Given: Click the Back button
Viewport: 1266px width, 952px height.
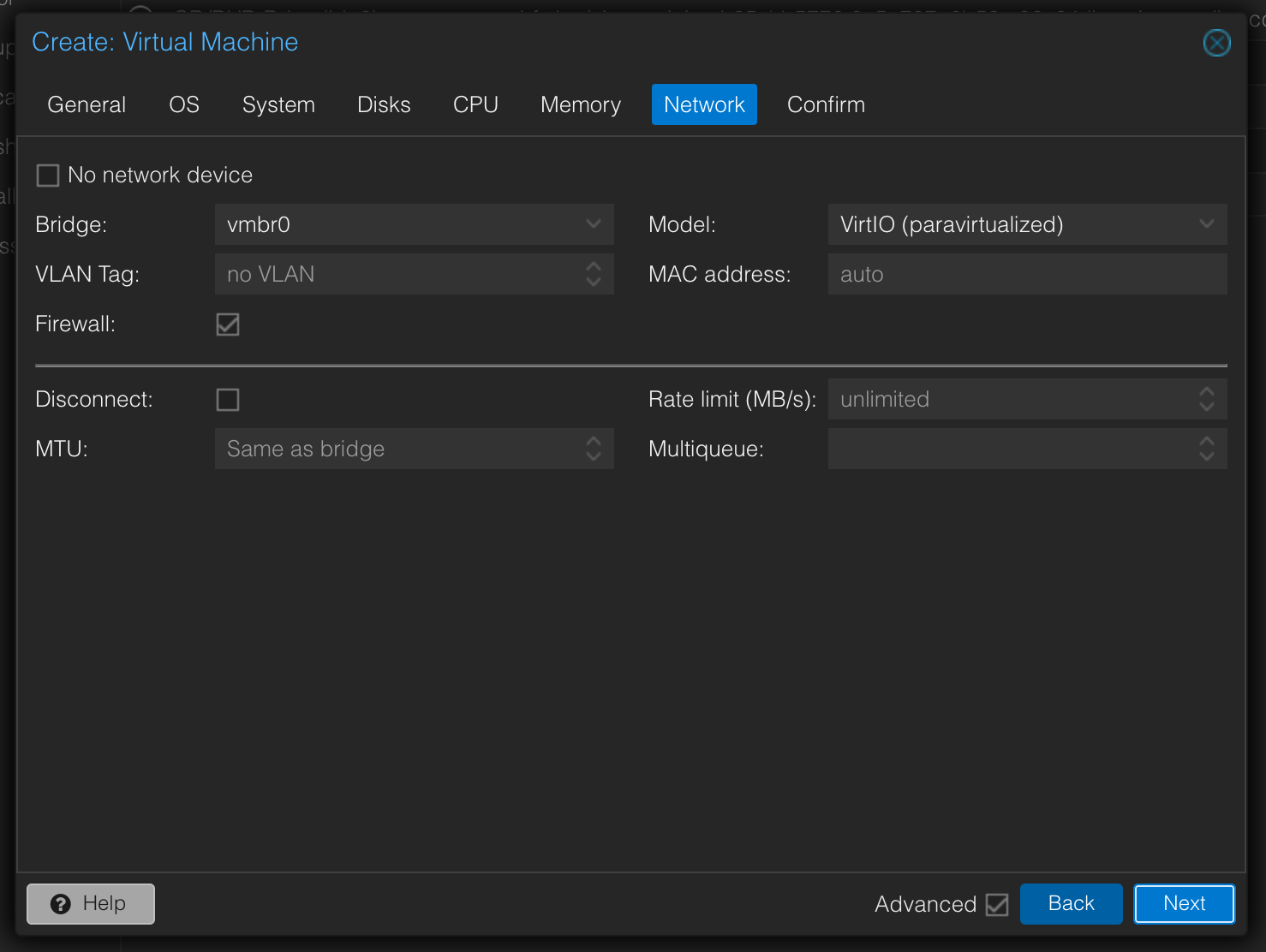Looking at the screenshot, I should click(1071, 903).
